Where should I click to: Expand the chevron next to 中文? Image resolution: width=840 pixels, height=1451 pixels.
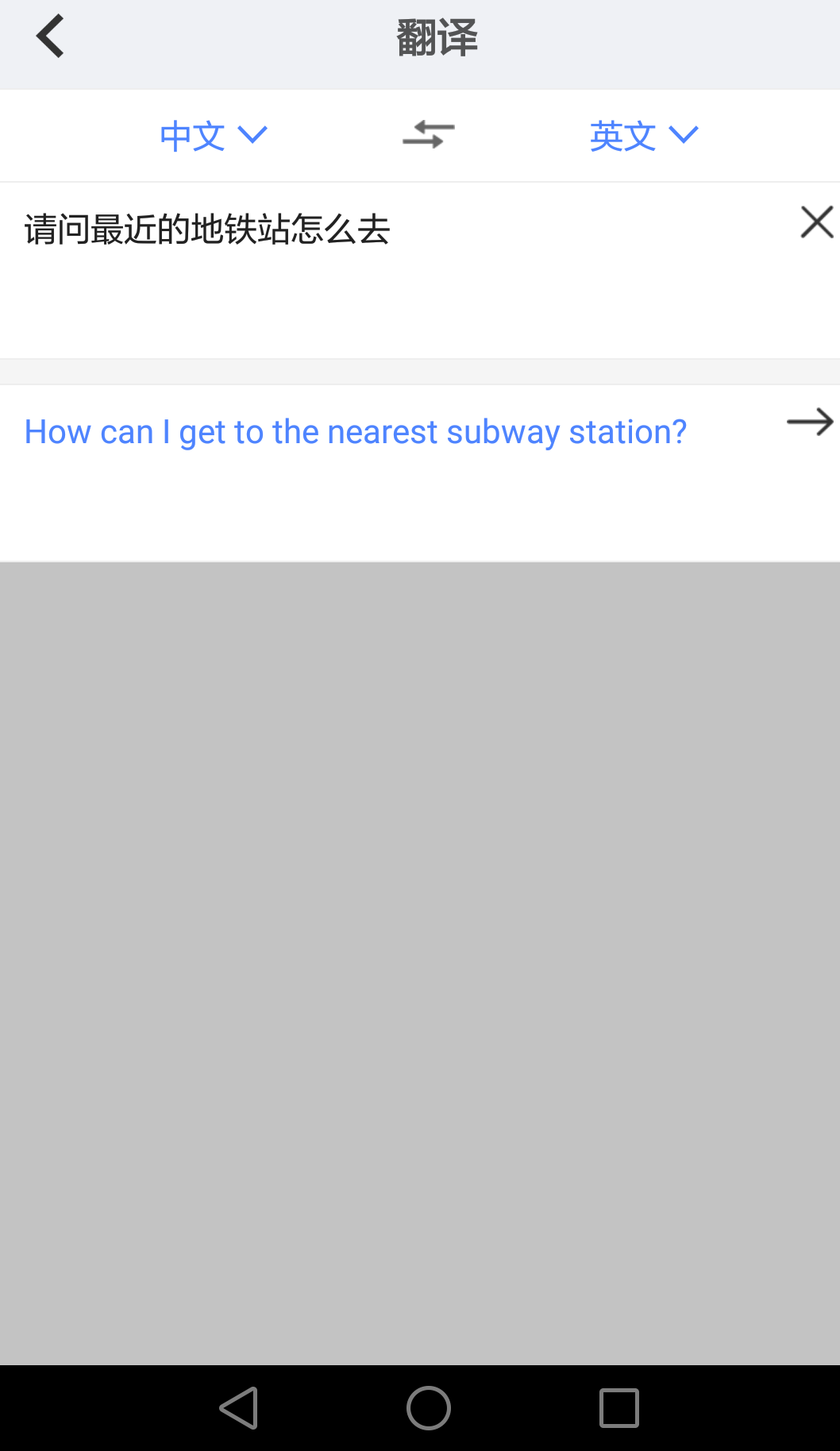tap(253, 135)
